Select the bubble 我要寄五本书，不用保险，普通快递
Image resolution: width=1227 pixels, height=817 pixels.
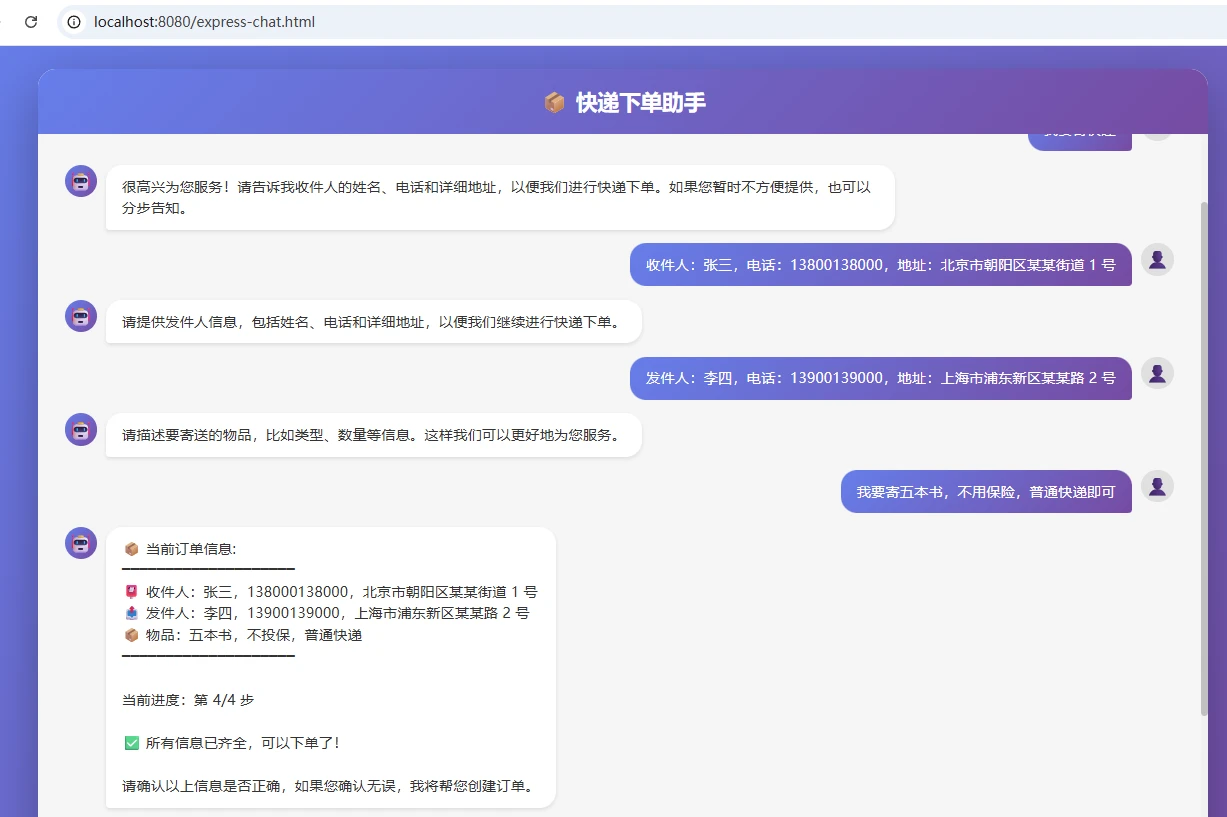(x=986, y=491)
